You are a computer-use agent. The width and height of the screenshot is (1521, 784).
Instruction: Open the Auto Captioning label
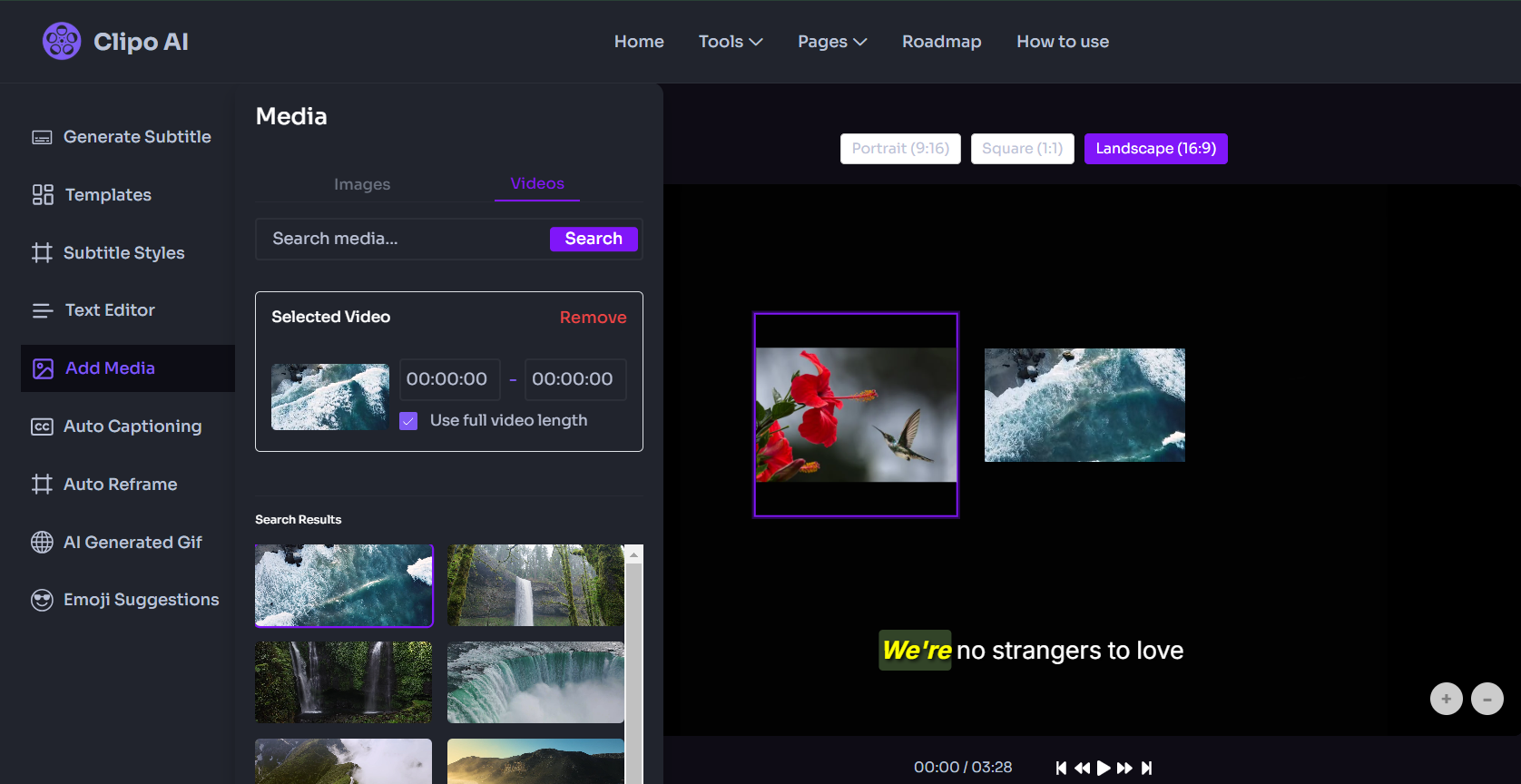coord(132,426)
